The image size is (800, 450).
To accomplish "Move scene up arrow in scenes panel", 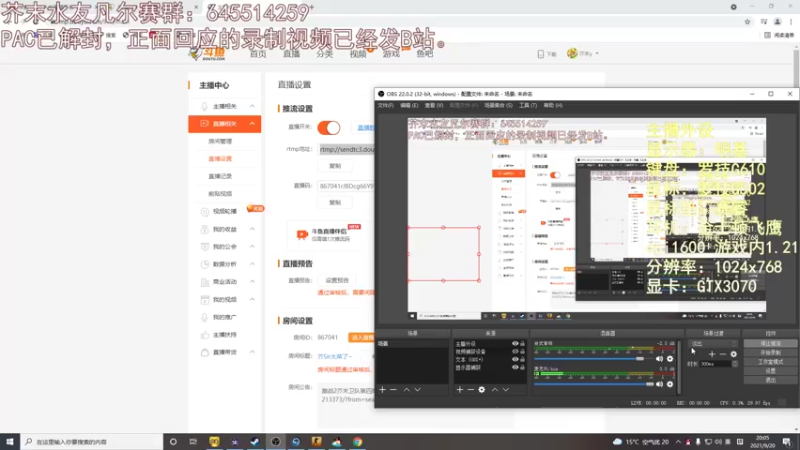I will [x=407, y=390].
